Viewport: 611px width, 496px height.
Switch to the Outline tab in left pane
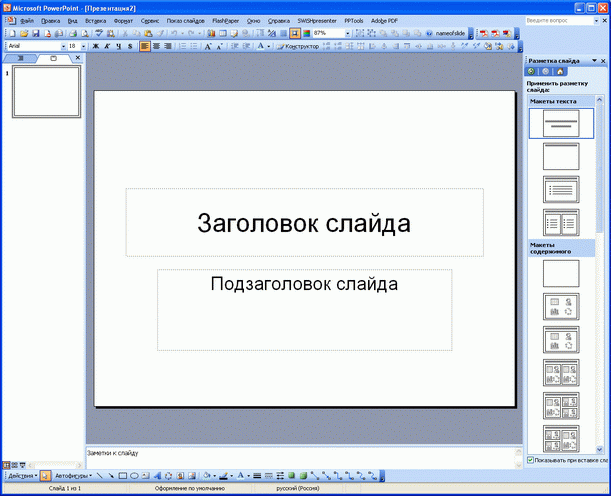click(20, 58)
